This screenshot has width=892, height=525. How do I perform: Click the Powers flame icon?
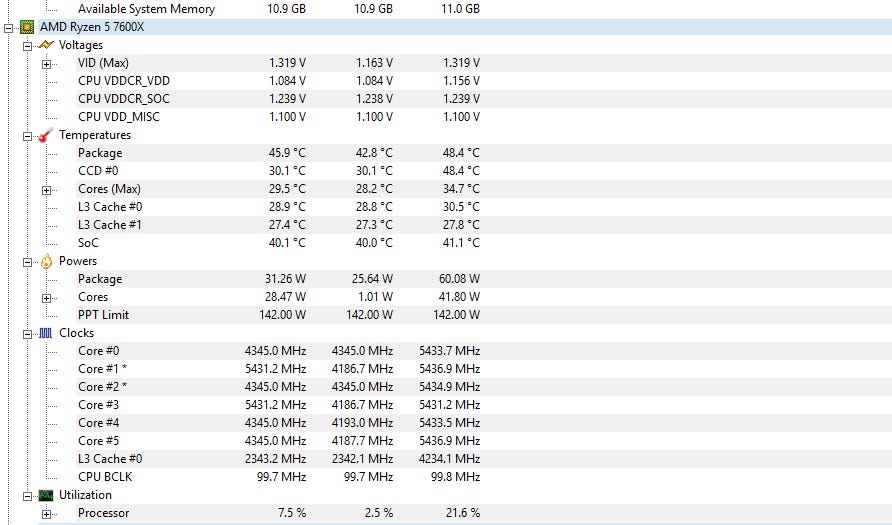tap(46, 261)
